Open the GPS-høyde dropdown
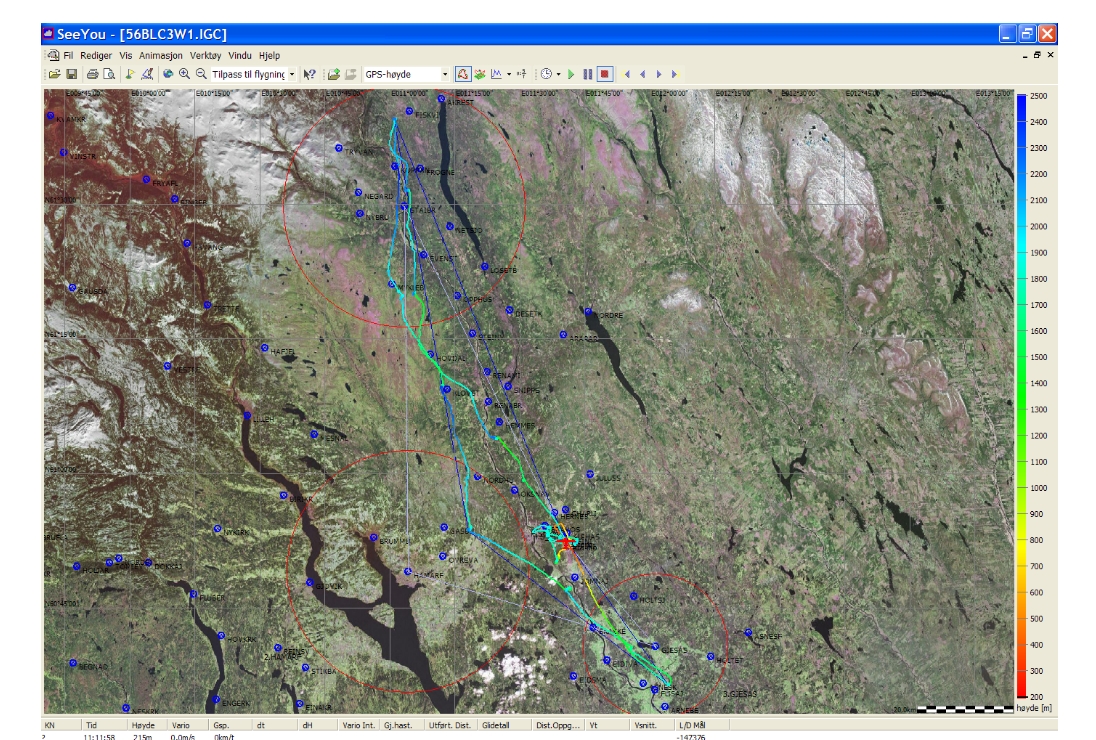 (446, 74)
